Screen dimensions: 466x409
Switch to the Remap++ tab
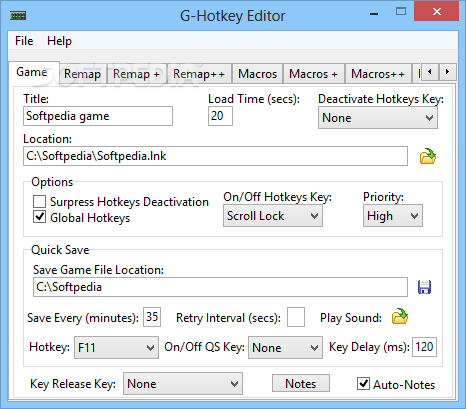point(199,74)
